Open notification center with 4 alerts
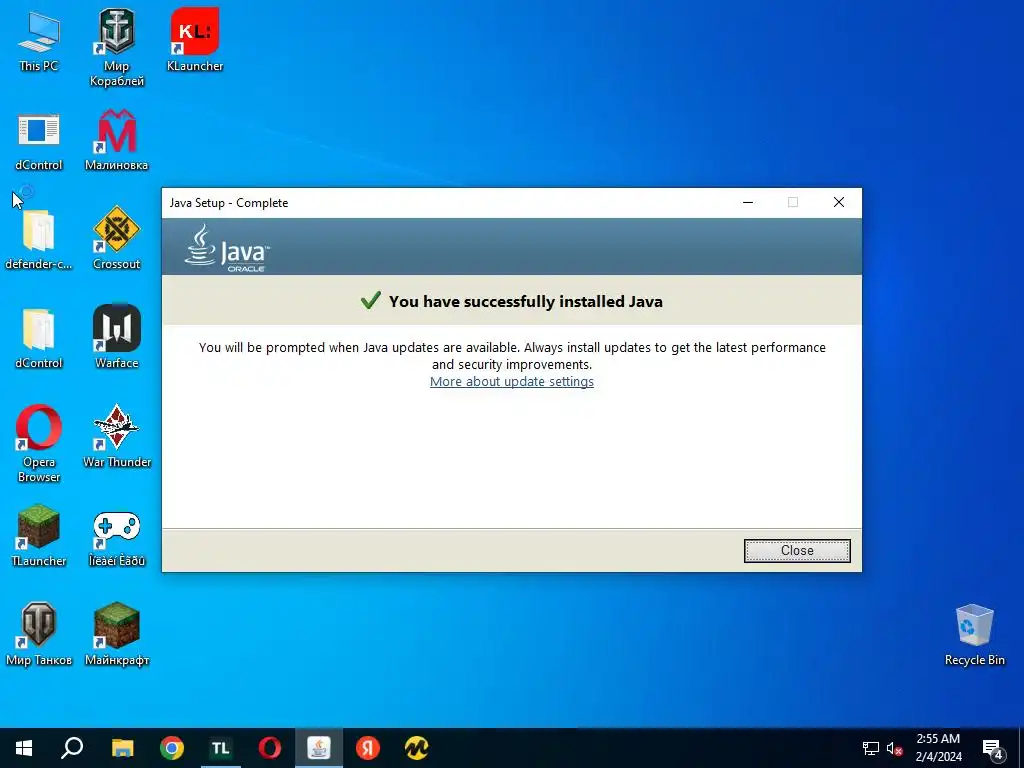This screenshot has width=1024, height=768. tap(993, 749)
